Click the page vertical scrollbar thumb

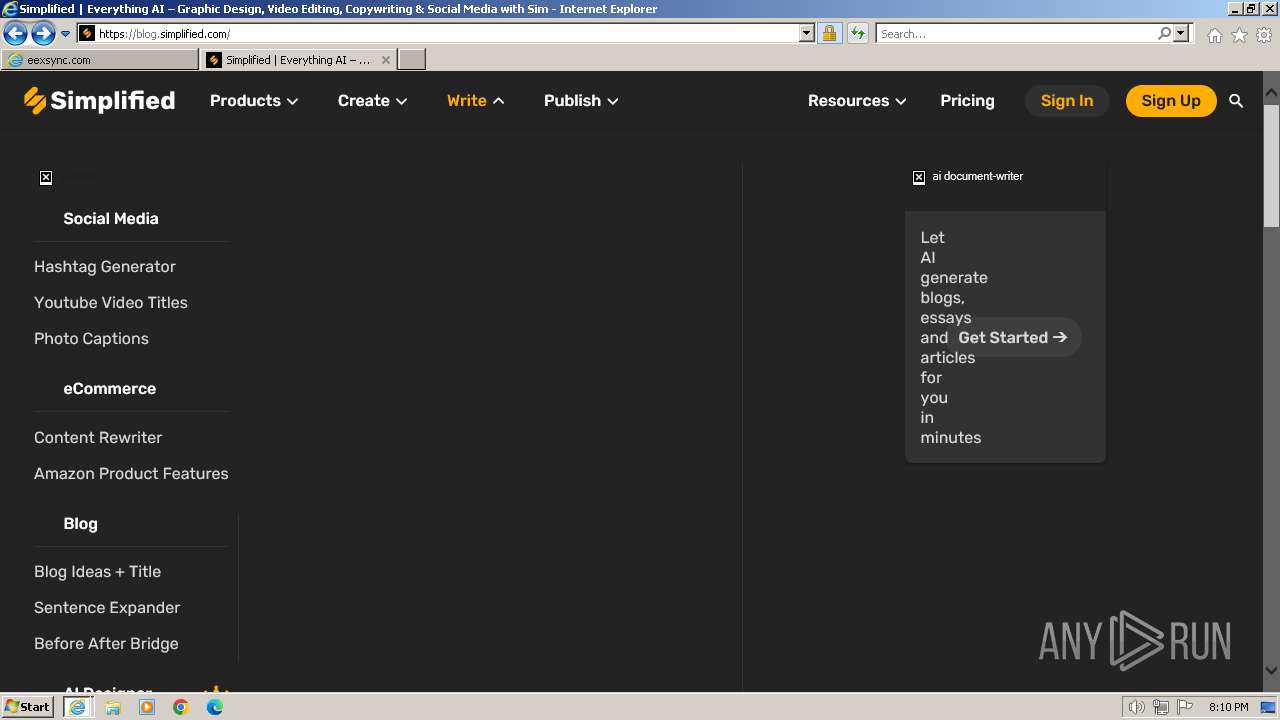click(1271, 166)
